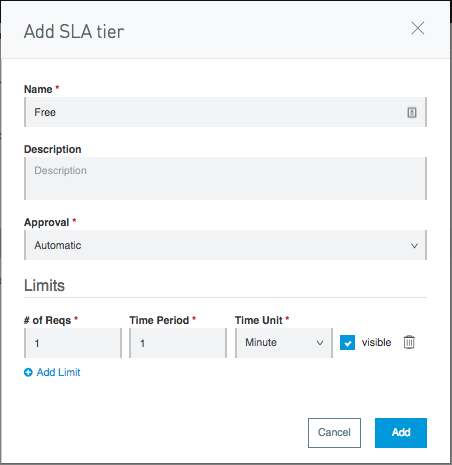This screenshot has height=465, width=452.
Task: Uncheck the visible checkbox
Action: coord(347,343)
